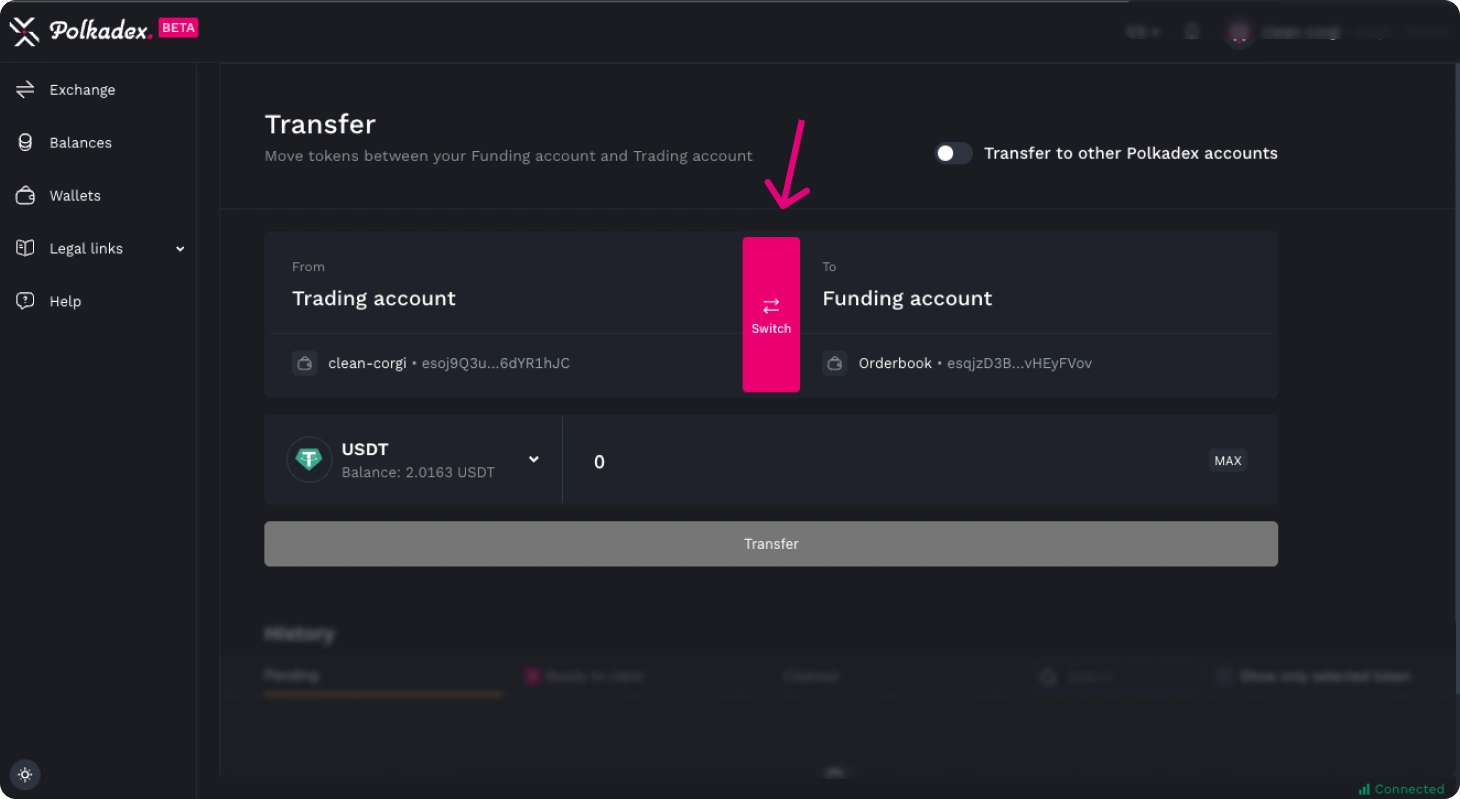Go to Balances in the sidebar

pyautogui.click(x=80, y=143)
